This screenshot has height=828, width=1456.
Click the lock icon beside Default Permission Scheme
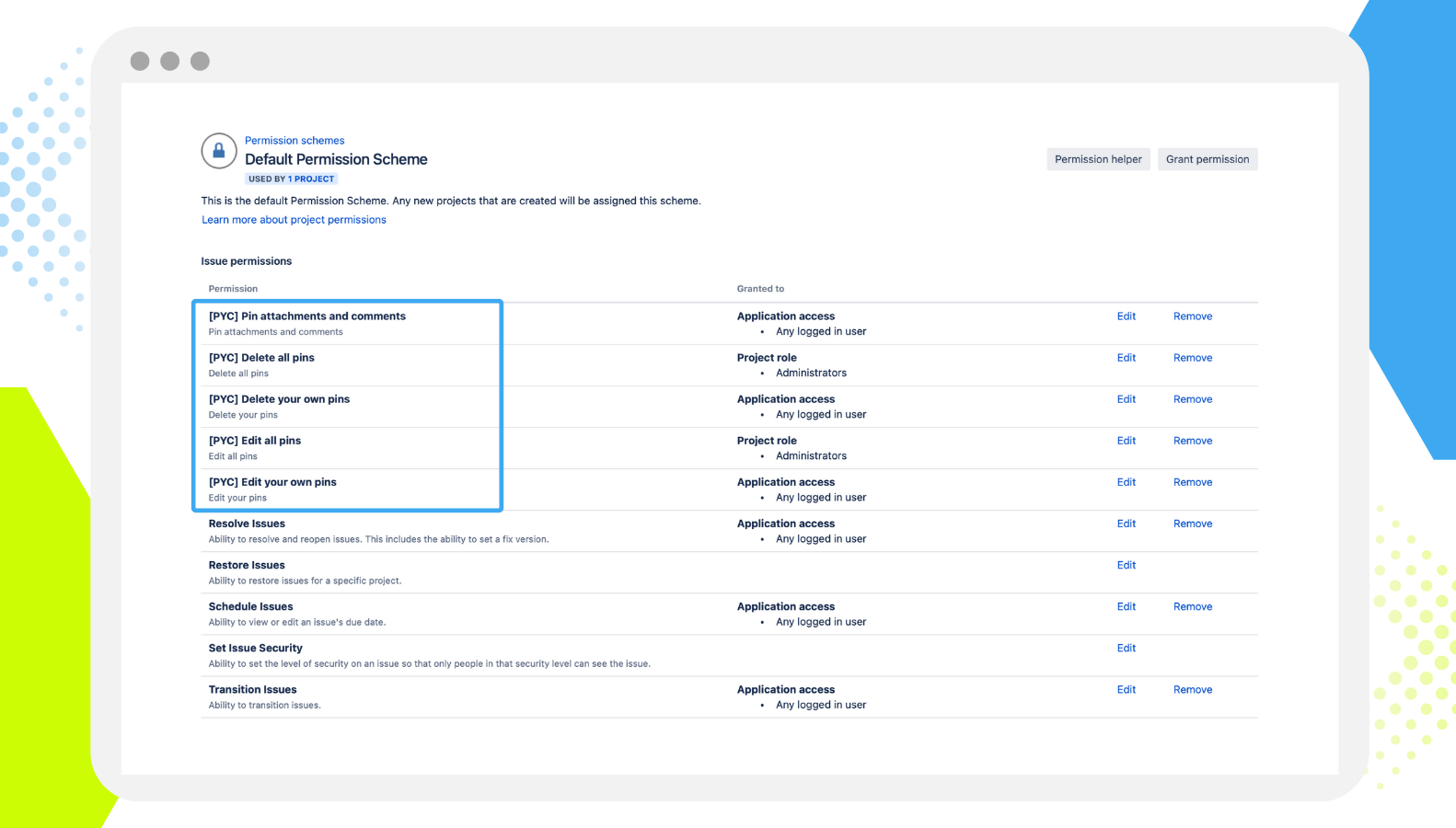219,151
